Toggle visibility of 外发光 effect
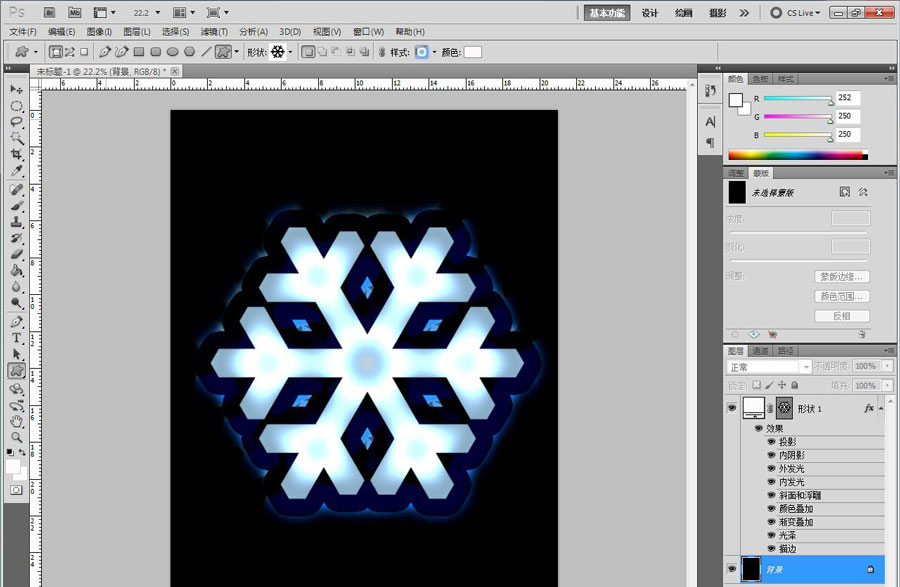This screenshot has width=900, height=587. coord(771,468)
